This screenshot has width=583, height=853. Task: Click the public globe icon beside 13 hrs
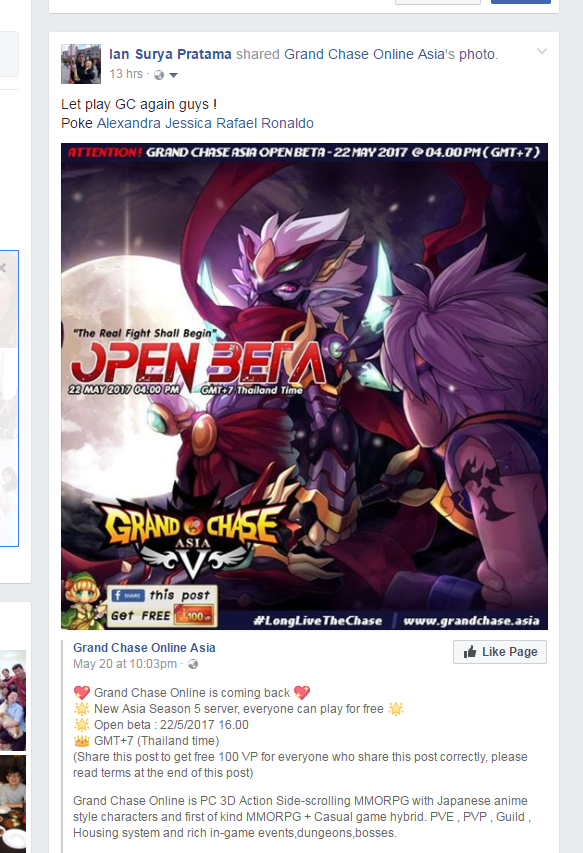(x=159, y=75)
